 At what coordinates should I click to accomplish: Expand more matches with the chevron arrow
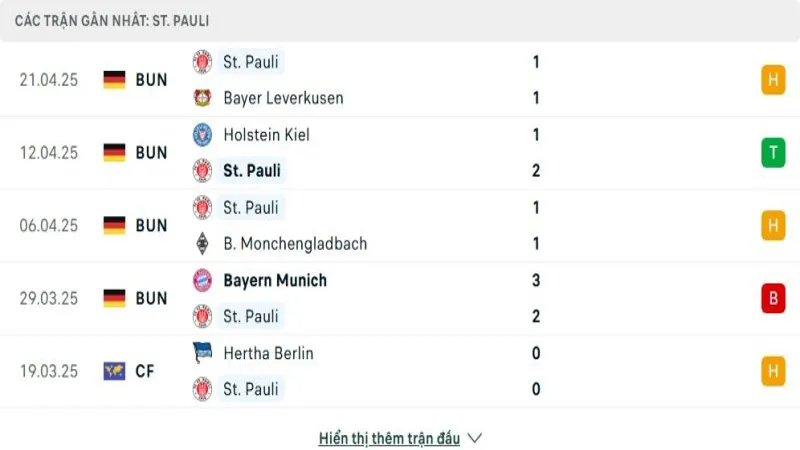point(475,438)
